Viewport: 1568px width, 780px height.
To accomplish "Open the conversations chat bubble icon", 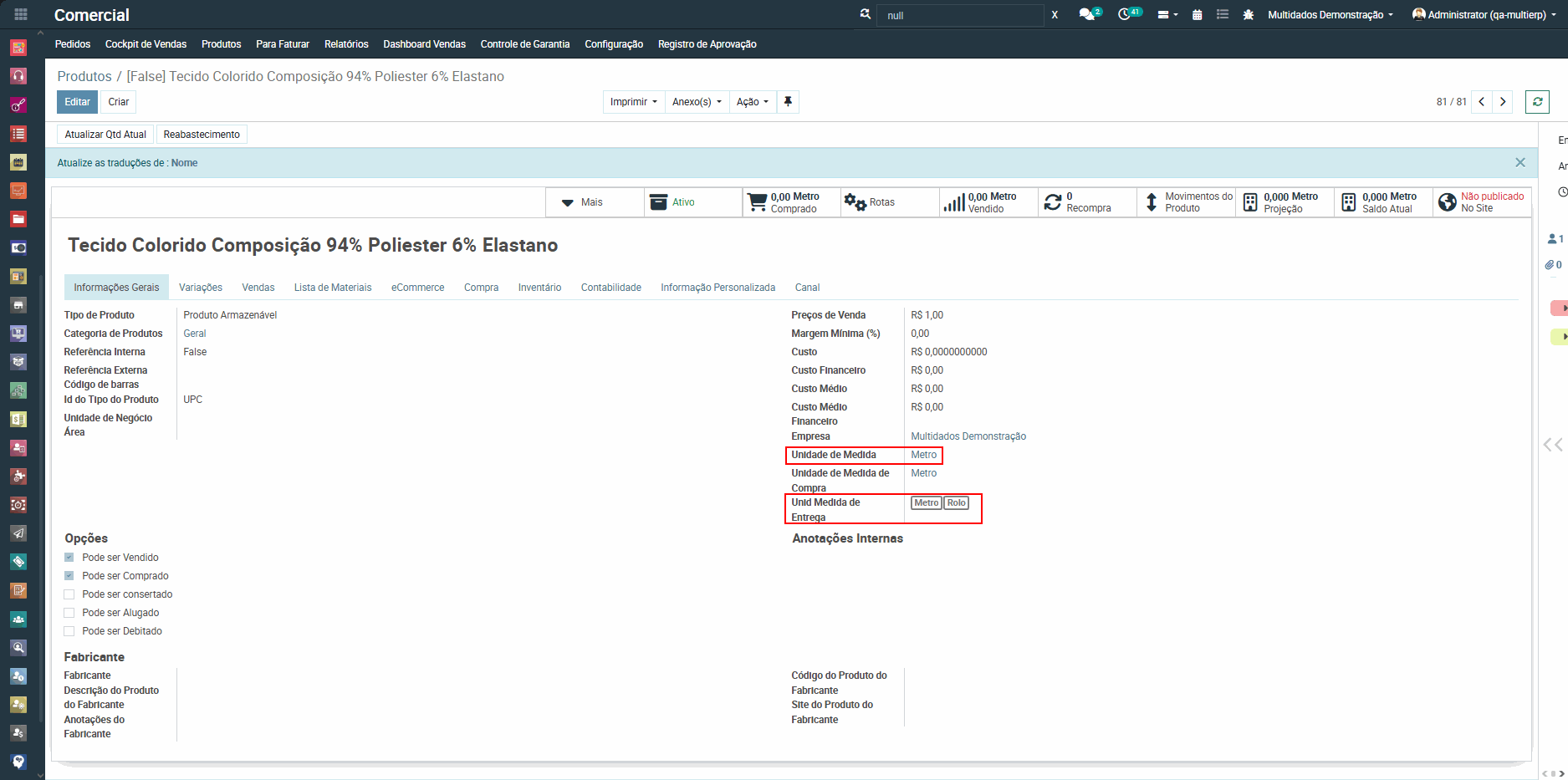I will point(1086,15).
